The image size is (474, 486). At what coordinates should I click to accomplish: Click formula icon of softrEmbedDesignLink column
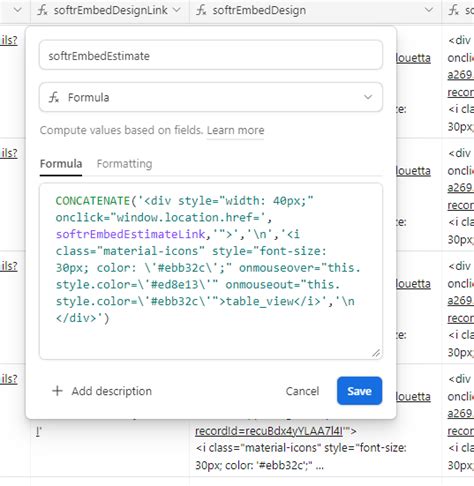point(42,10)
